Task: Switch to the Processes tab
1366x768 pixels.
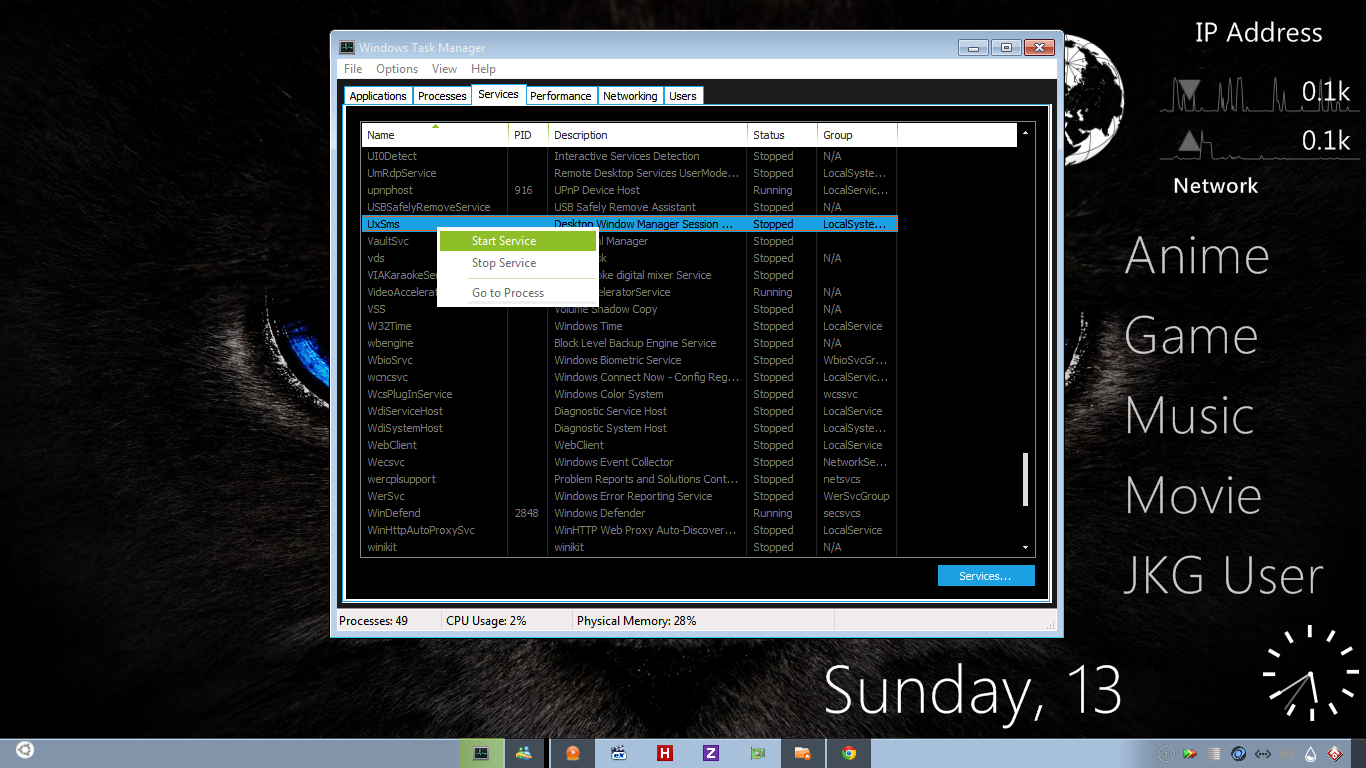Action: tap(442, 96)
